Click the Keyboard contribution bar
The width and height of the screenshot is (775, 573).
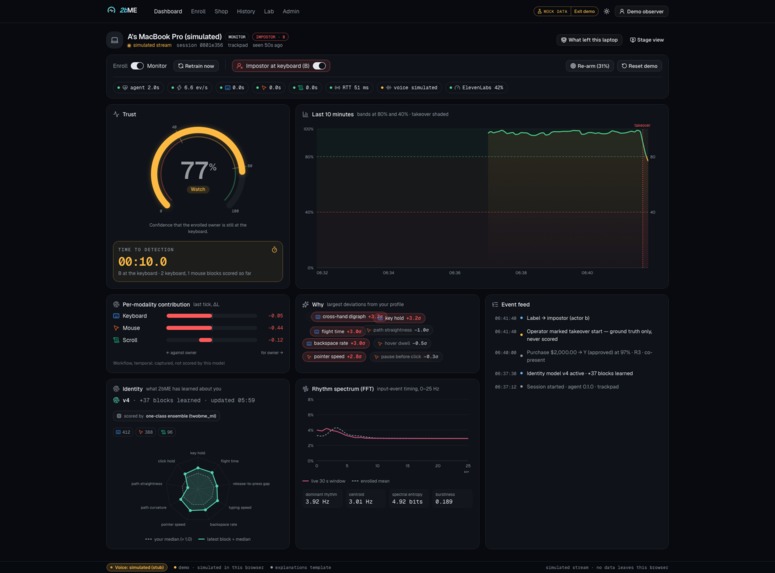tap(212, 316)
